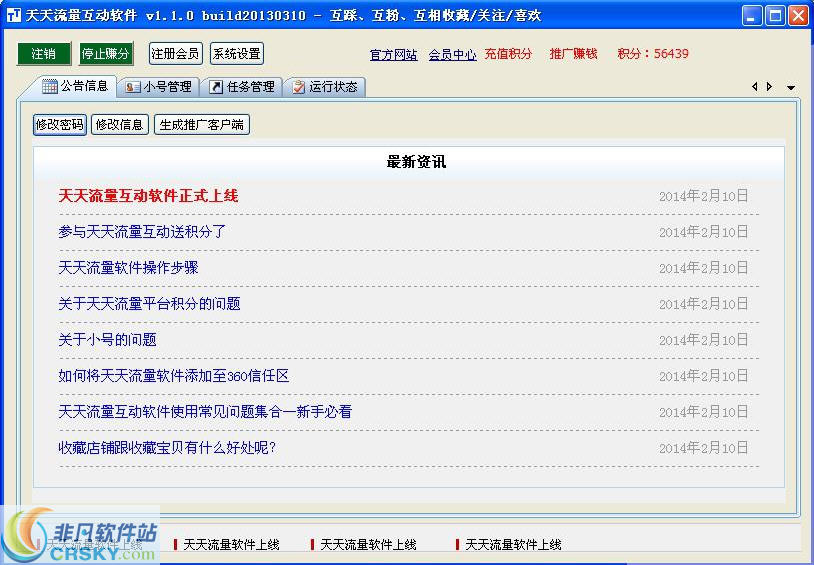Click the date beside 收藏店铺跟收藏宝贝有什么好处呢?
The height and width of the screenshot is (565, 814).
[703, 448]
